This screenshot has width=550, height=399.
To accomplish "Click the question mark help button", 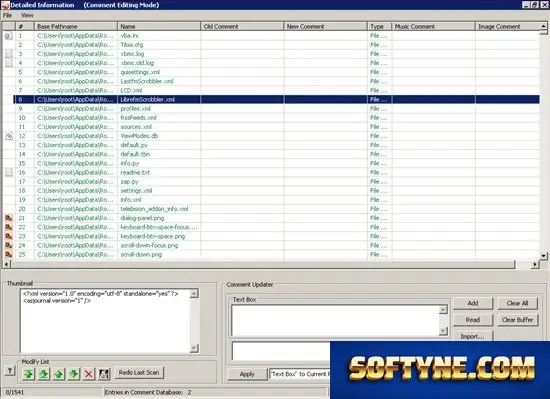I will 10,371.
